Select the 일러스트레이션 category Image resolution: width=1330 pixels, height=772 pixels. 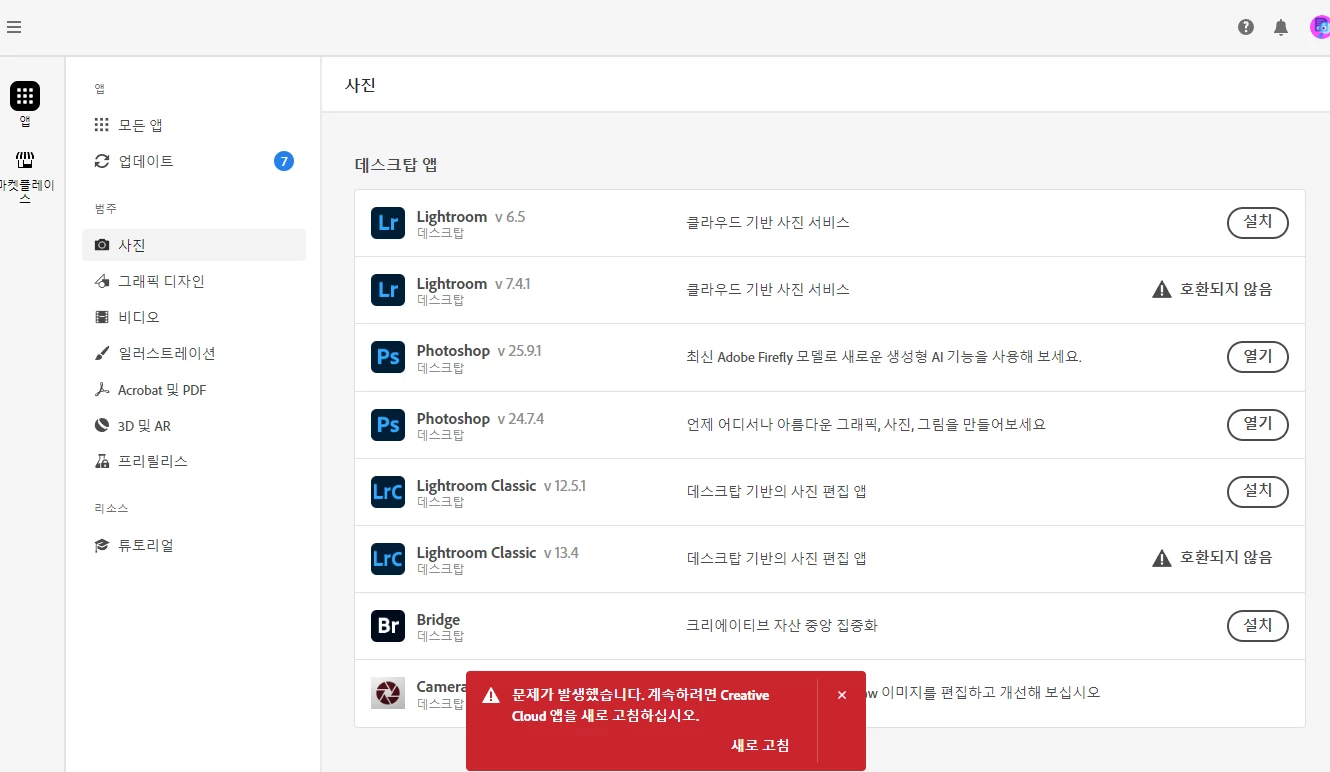coord(194,353)
